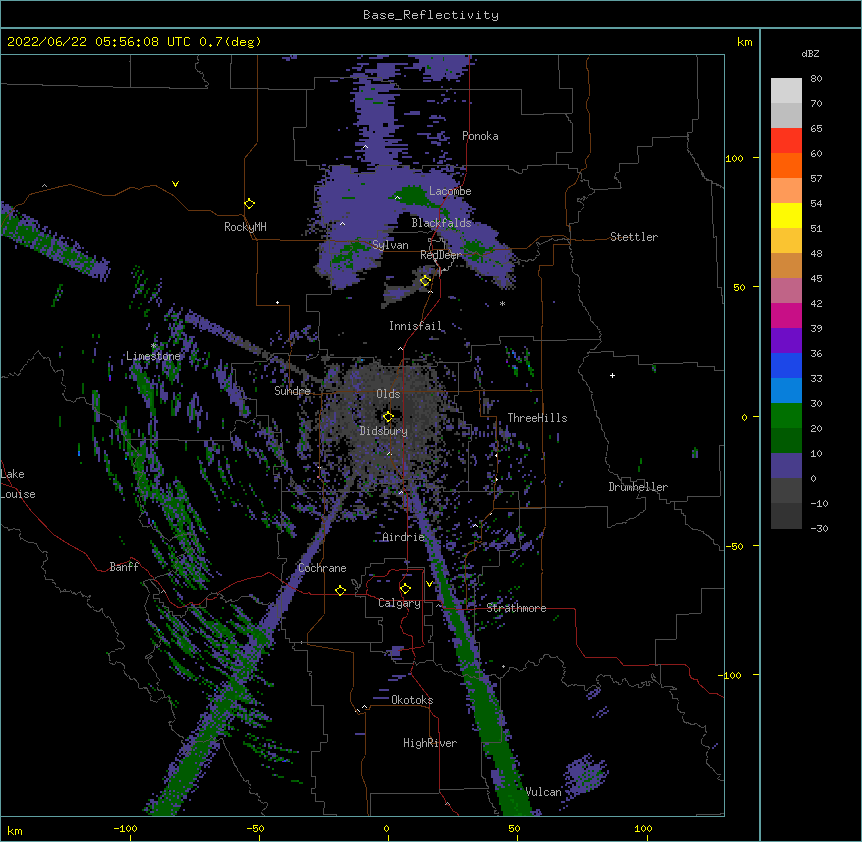Image resolution: width=862 pixels, height=842 pixels.
Task: Select the Limestone label
Action: click(x=153, y=356)
